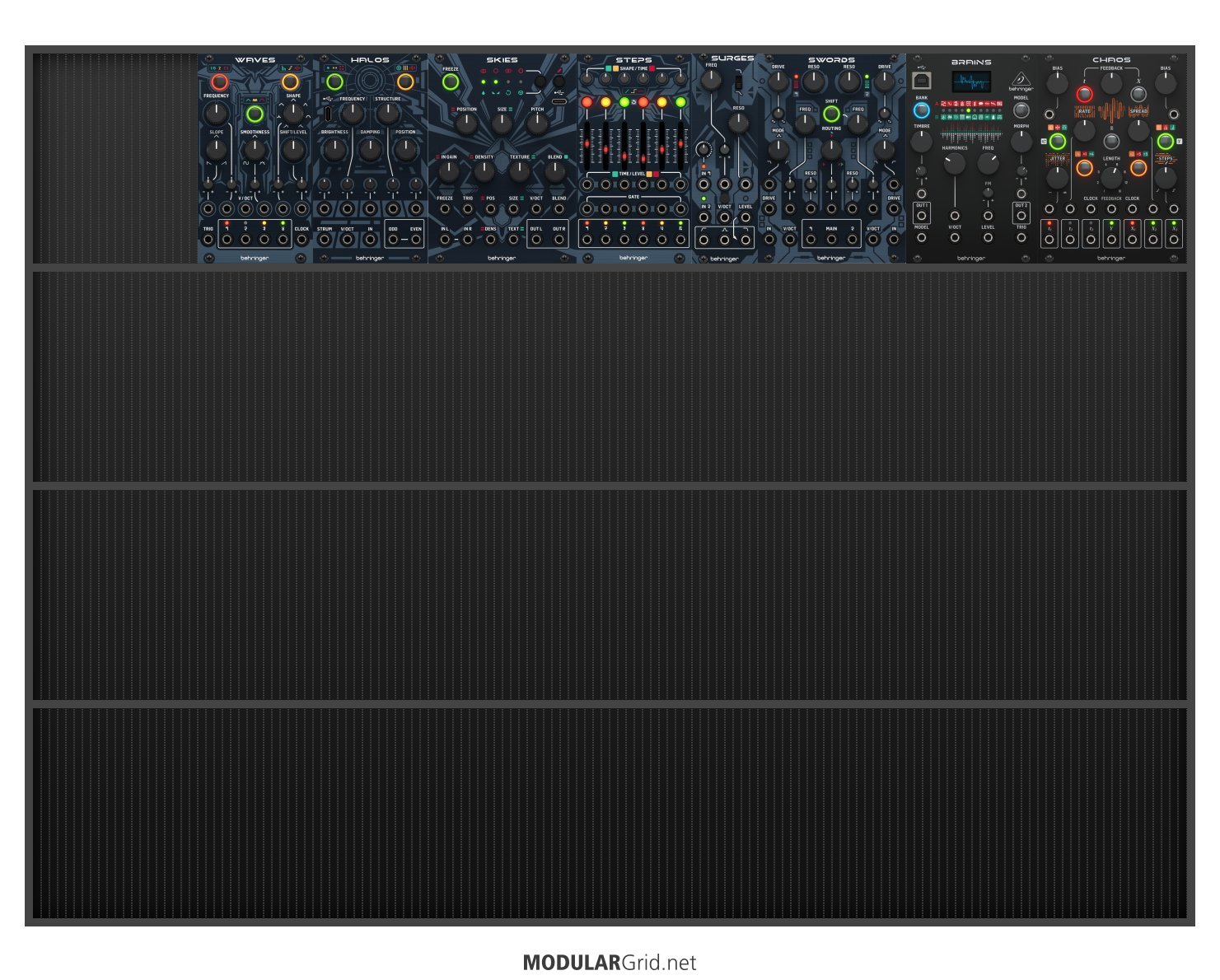Toggle the green-ringed button on Halos

[x=334, y=82]
